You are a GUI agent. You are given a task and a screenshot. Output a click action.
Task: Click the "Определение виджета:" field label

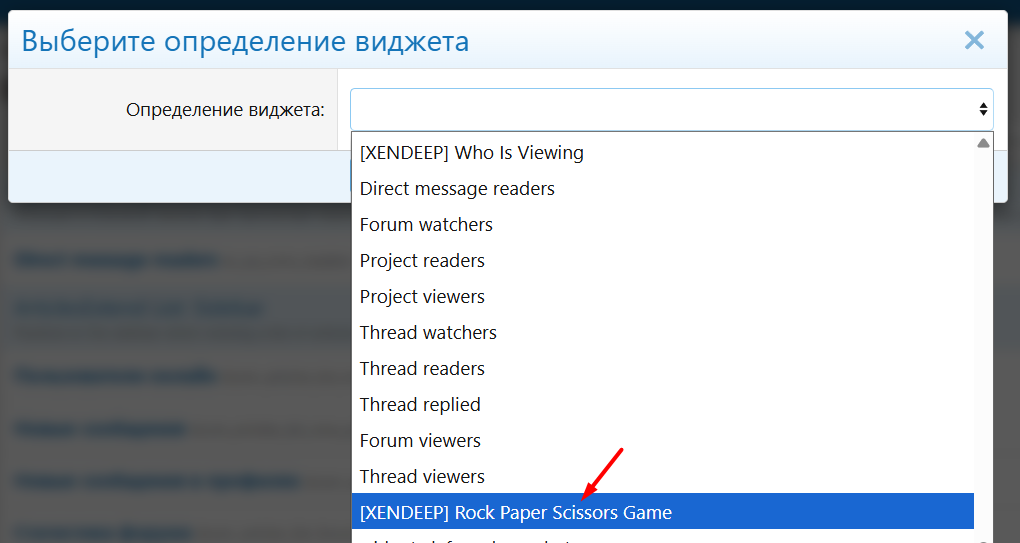click(225, 110)
